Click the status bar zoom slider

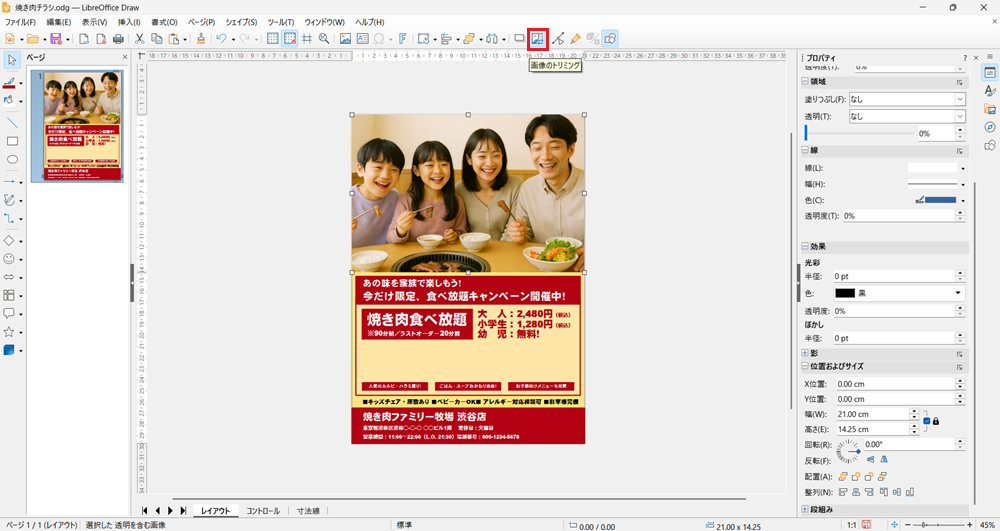938,525
